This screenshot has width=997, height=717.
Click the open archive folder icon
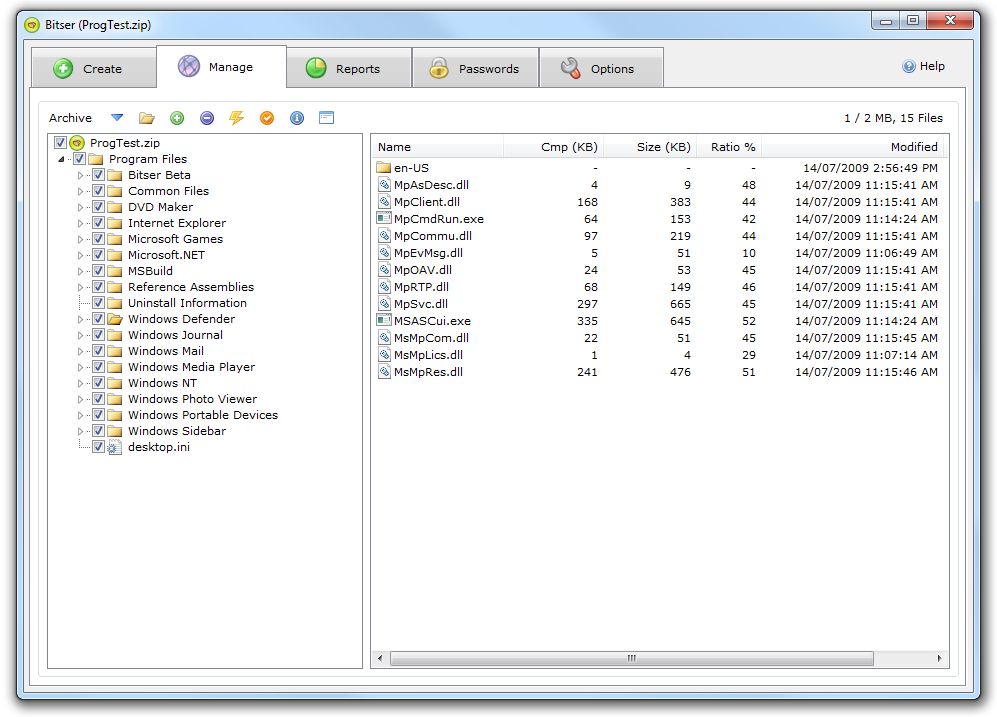[147, 118]
